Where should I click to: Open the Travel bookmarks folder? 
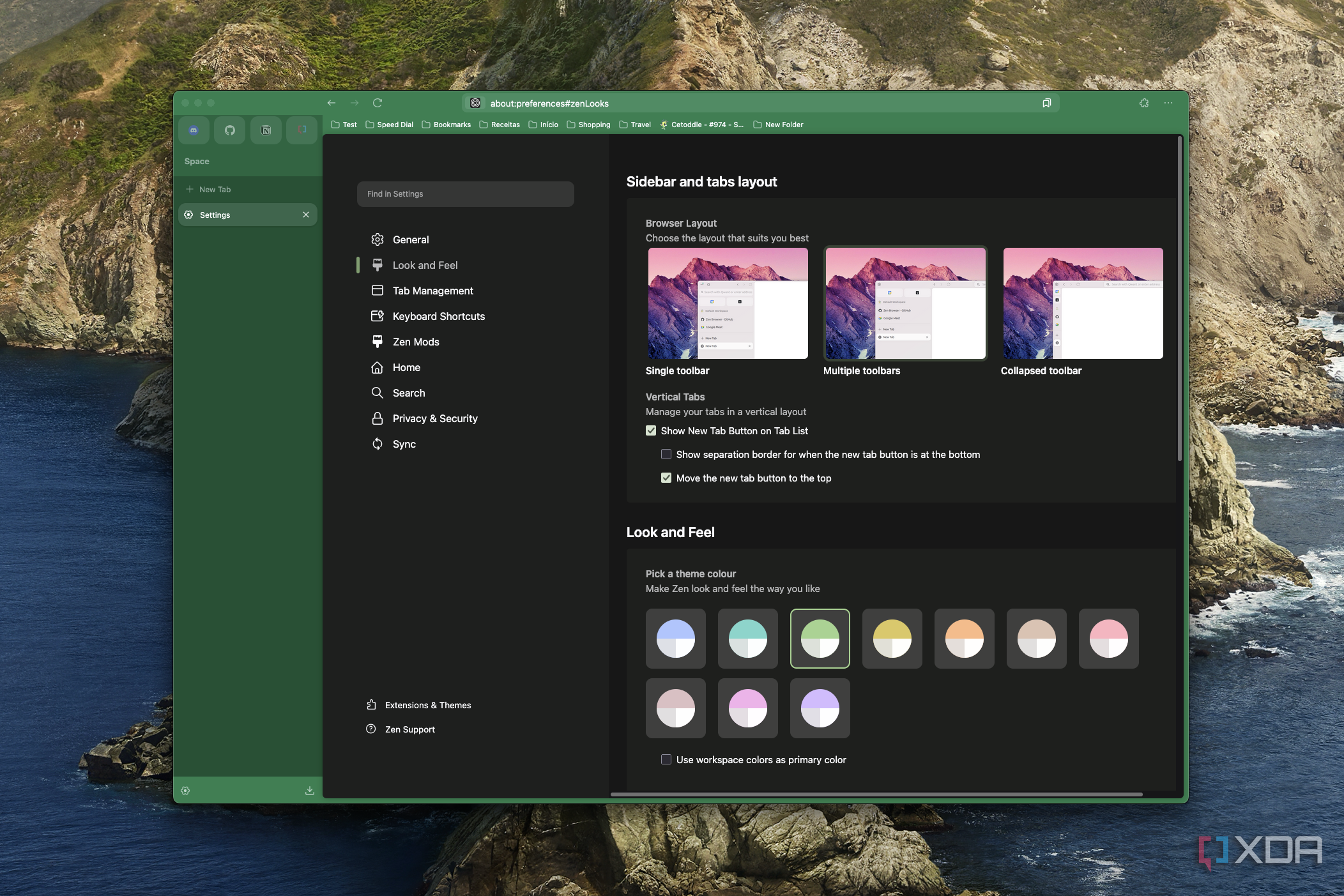(635, 125)
